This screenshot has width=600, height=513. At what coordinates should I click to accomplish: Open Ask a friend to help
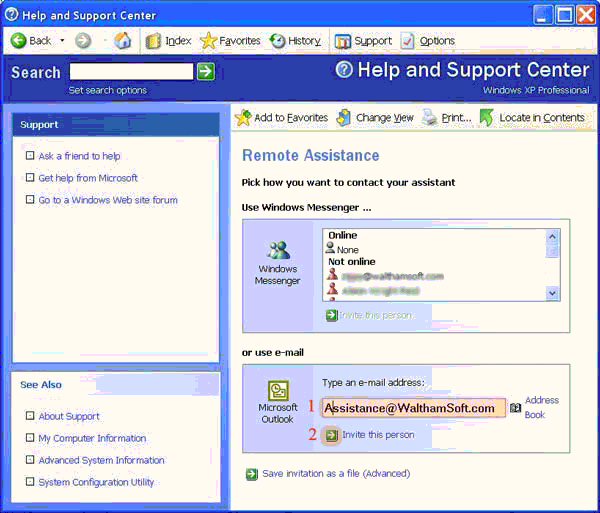[x=79, y=156]
